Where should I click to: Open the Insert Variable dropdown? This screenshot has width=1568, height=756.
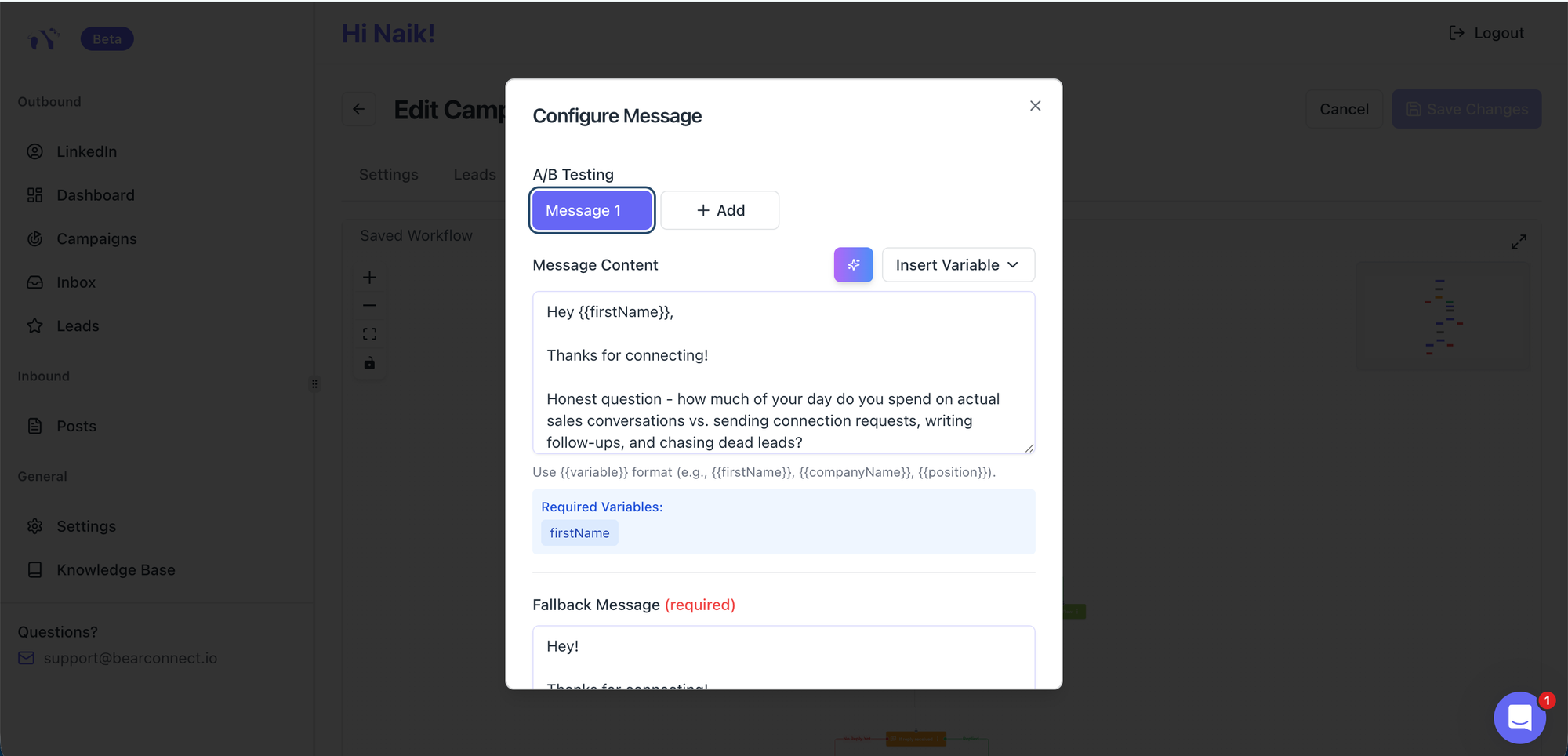click(x=957, y=265)
